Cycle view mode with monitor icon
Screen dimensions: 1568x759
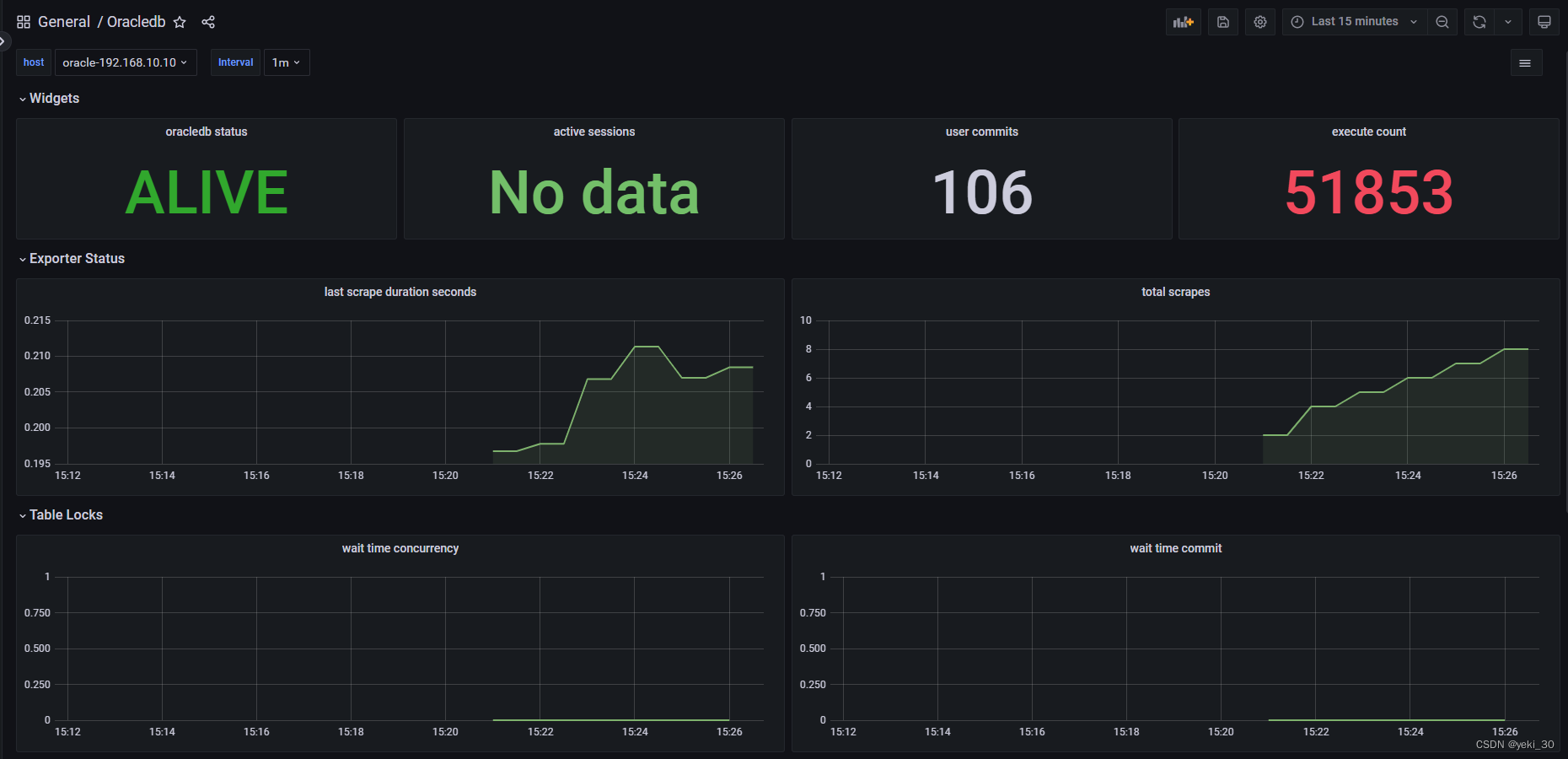tap(1544, 22)
